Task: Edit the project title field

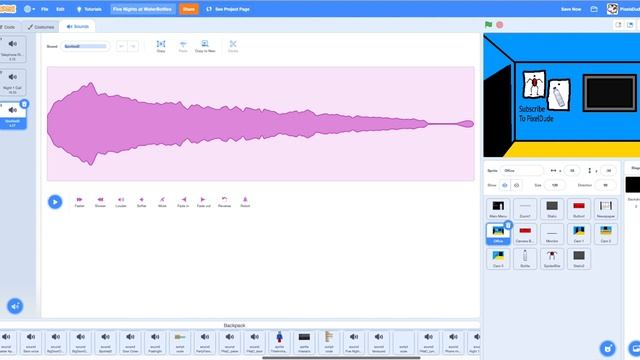Action: click(142, 9)
